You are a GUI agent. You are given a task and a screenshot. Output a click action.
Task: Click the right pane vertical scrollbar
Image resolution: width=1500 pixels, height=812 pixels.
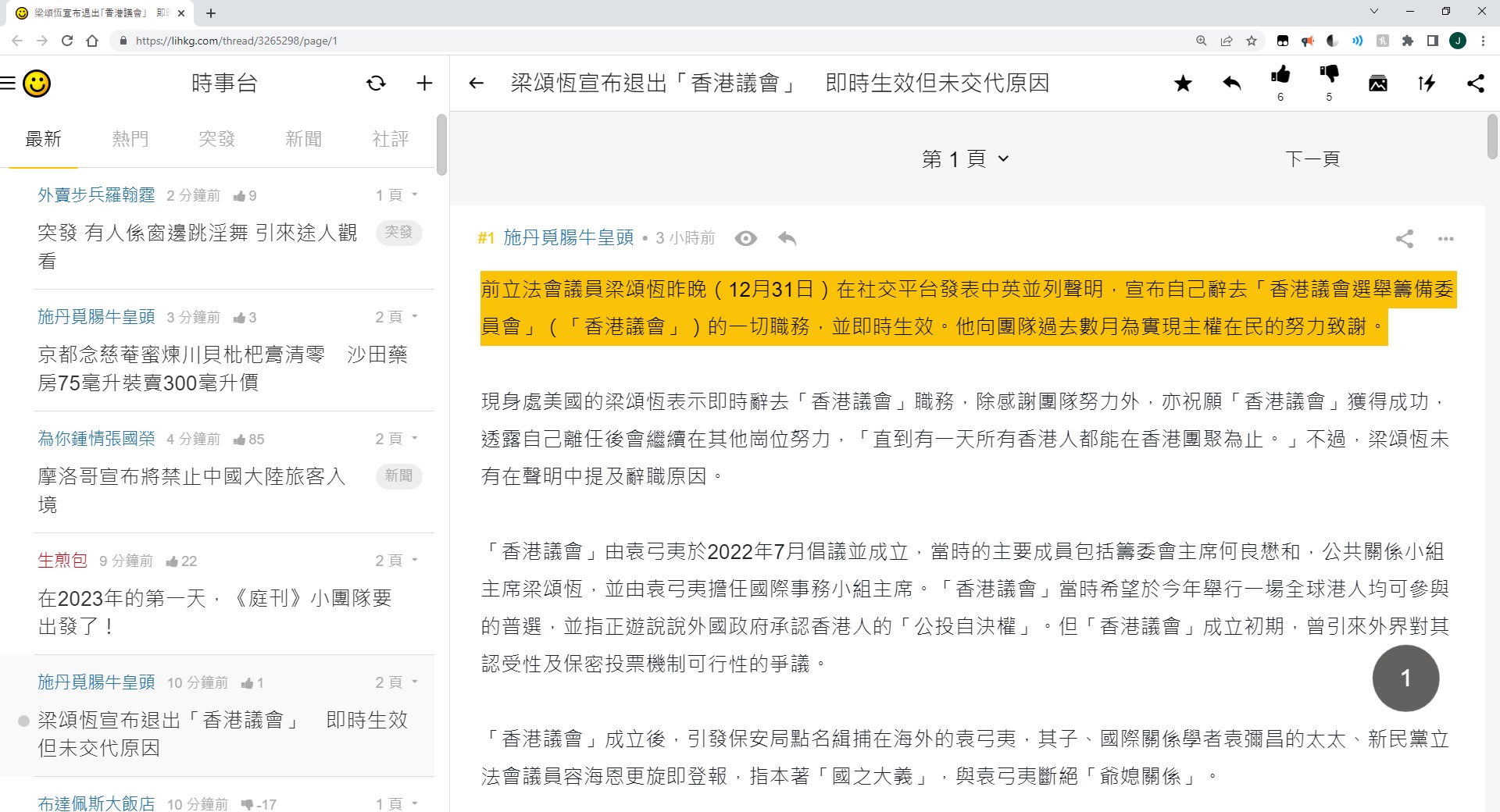1492,137
